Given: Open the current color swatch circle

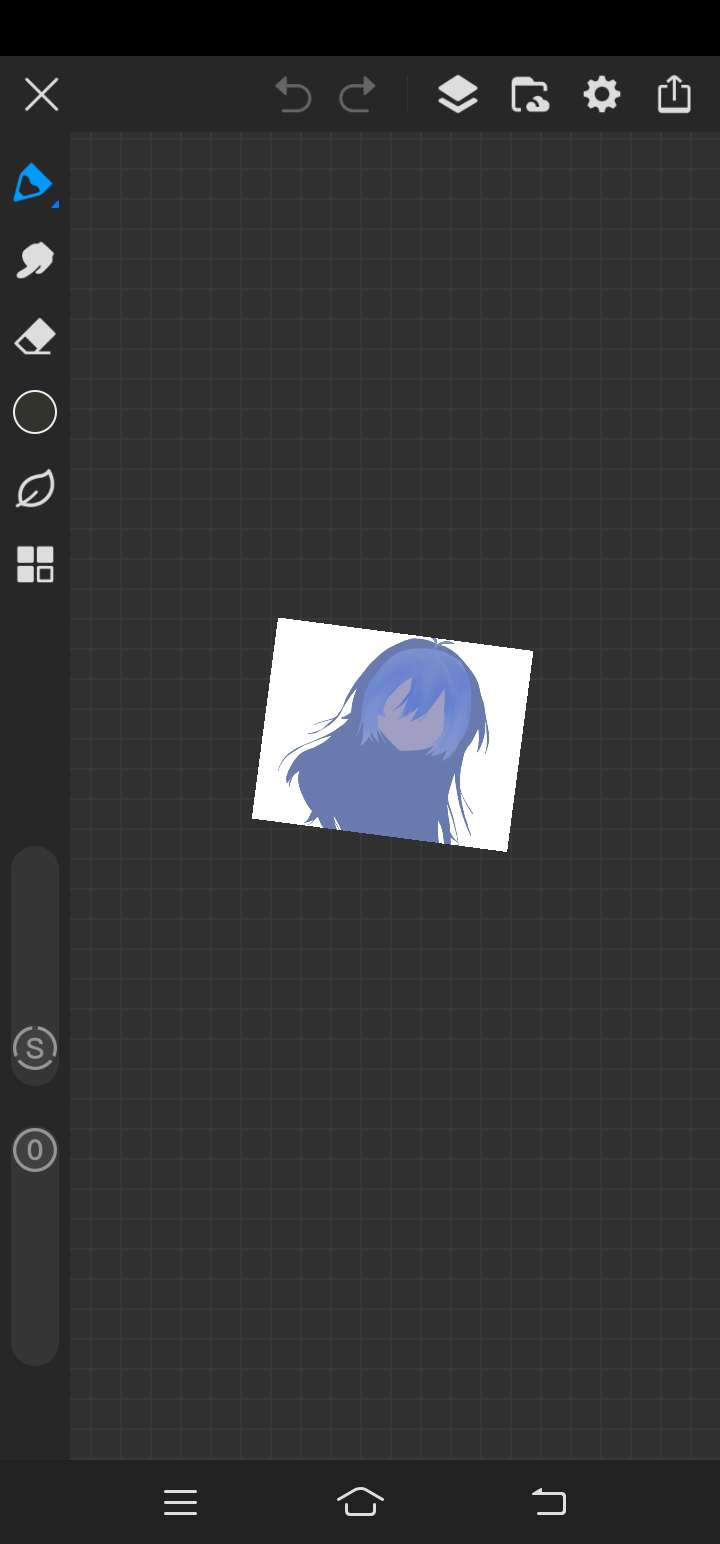Looking at the screenshot, I should click(x=35, y=412).
